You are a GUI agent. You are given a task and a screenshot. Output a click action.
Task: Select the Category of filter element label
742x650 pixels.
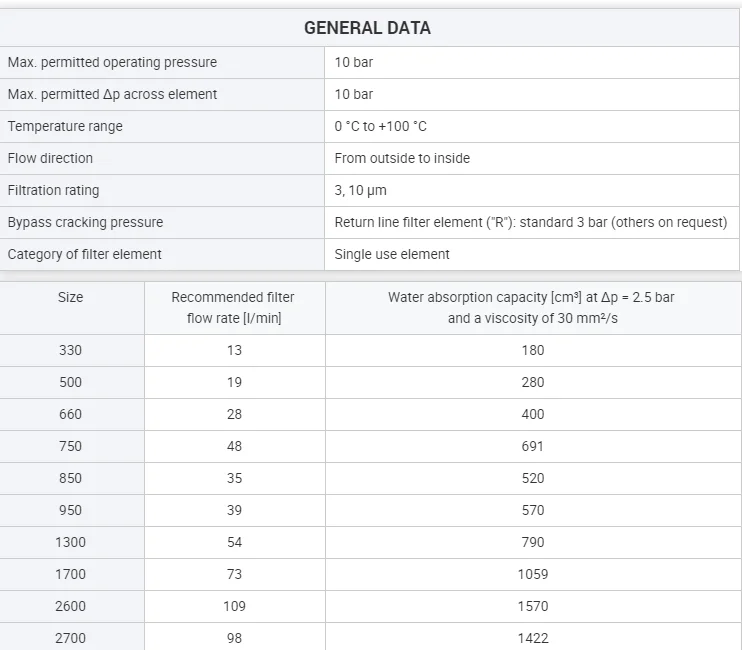coord(84,254)
